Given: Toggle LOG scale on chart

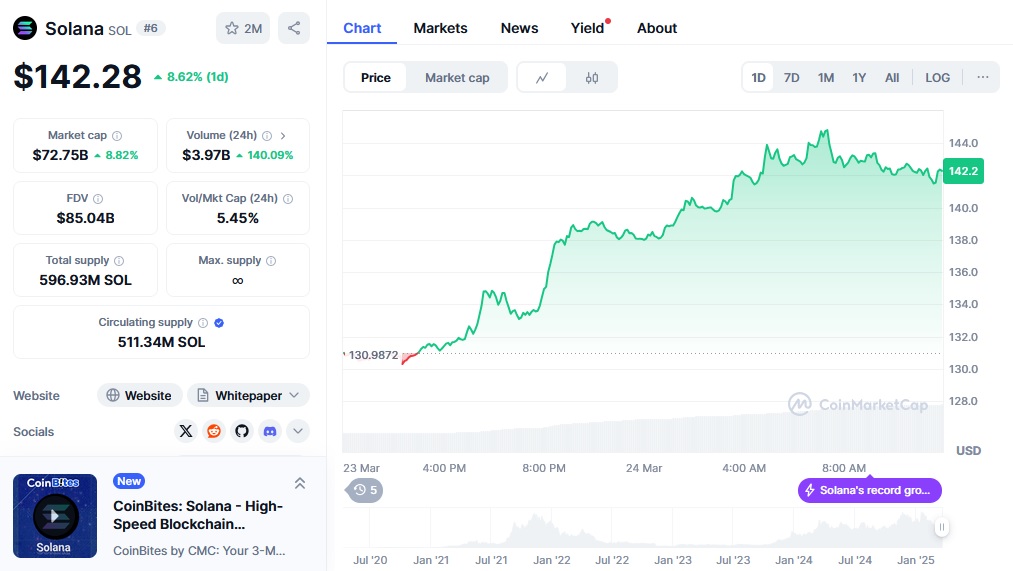Looking at the screenshot, I should coord(937,78).
